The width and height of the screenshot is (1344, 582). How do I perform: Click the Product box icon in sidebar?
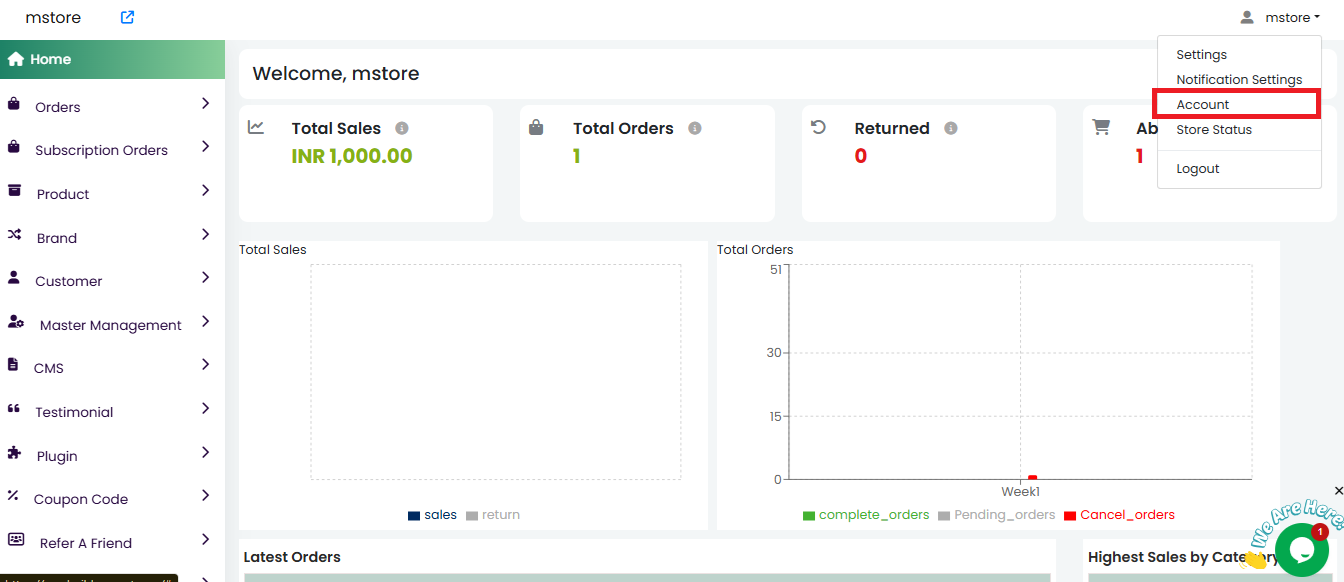click(x=15, y=191)
